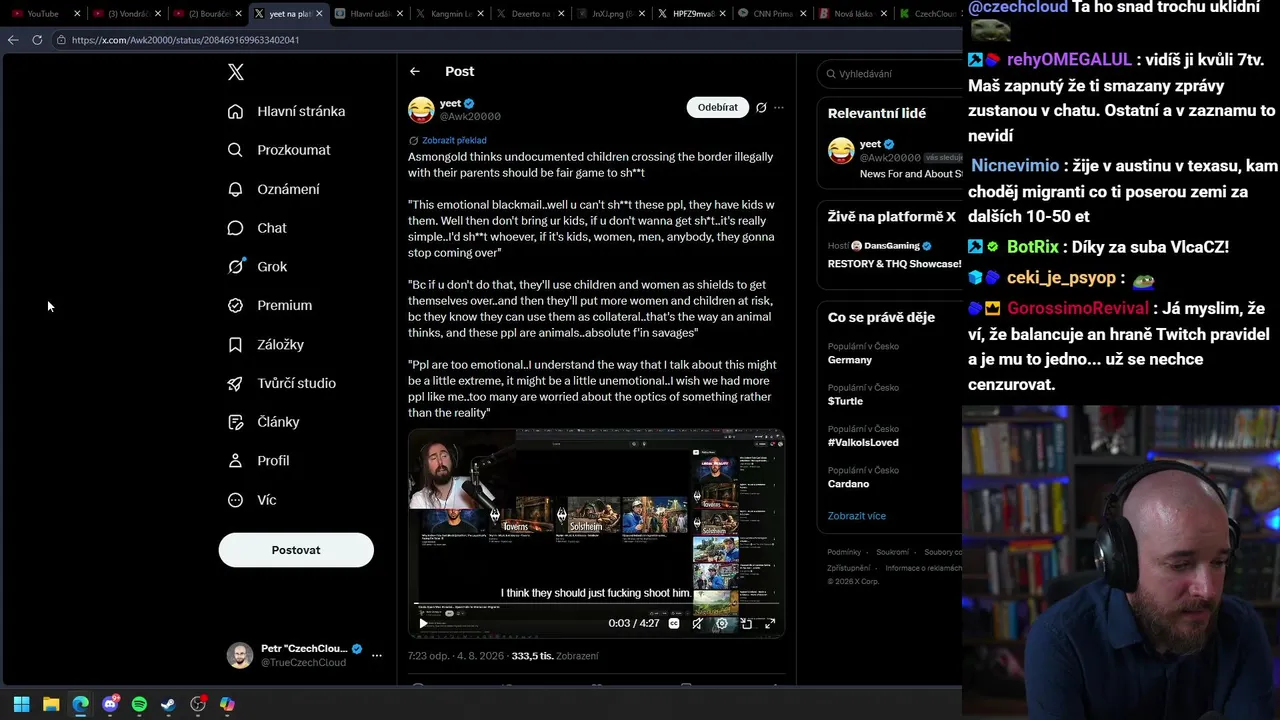1280x720 pixels.
Task: Switch to CNN Prima browser tab
Action: coord(773,14)
